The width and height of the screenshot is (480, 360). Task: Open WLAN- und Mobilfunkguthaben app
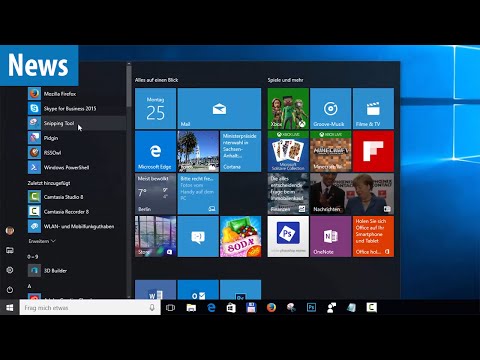click(77, 226)
